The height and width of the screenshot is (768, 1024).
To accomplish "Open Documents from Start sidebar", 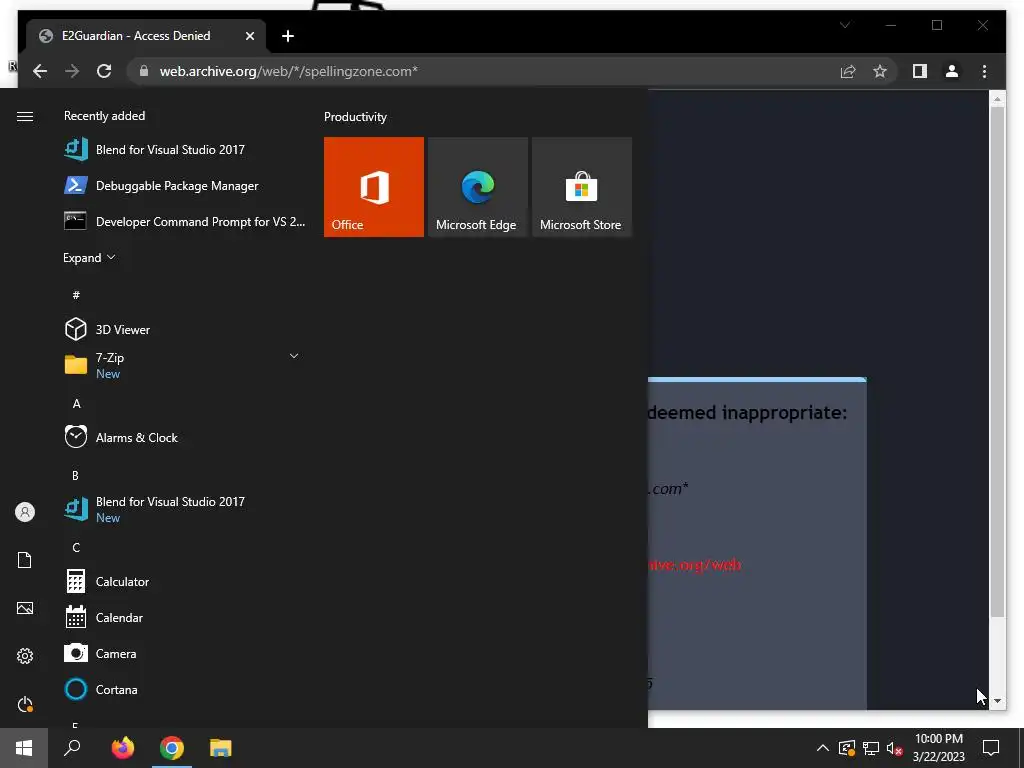I will coord(25,560).
